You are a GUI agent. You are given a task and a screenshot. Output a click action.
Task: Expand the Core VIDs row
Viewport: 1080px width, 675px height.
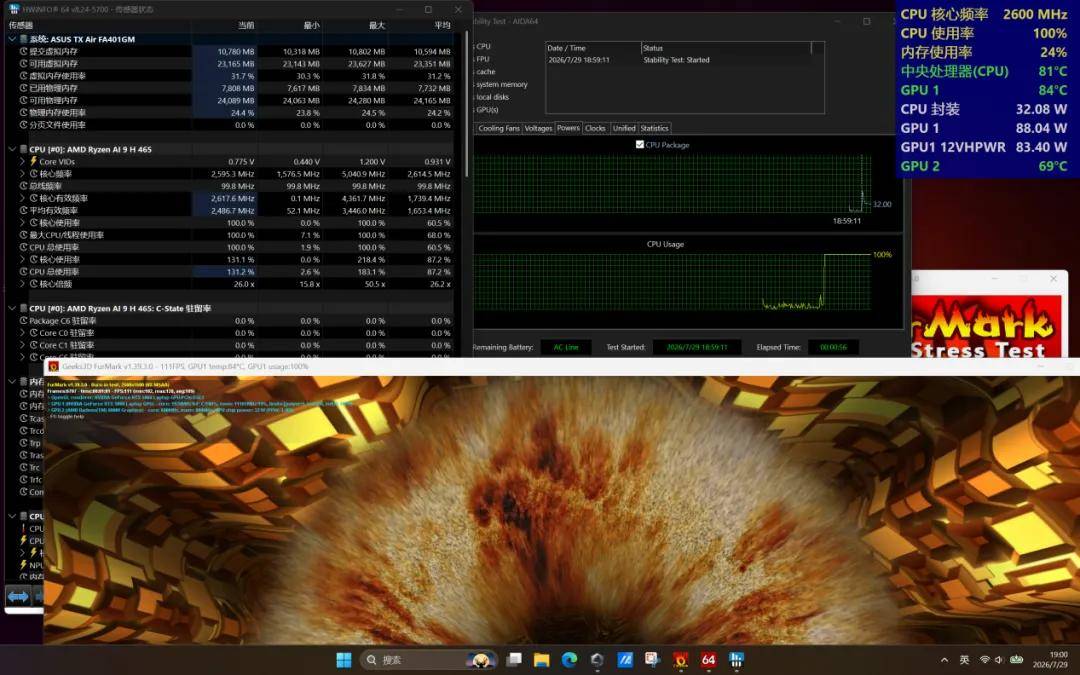coord(22,161)
